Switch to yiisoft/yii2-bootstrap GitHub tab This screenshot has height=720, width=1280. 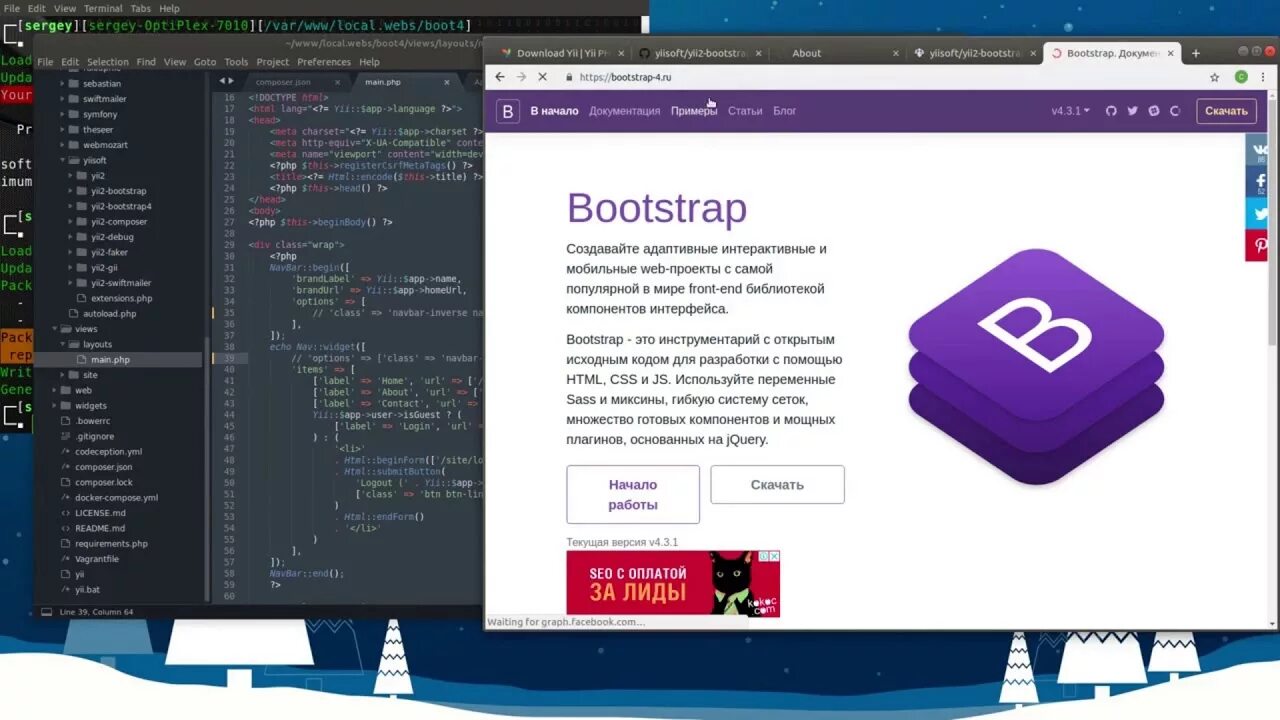point(699,53)
